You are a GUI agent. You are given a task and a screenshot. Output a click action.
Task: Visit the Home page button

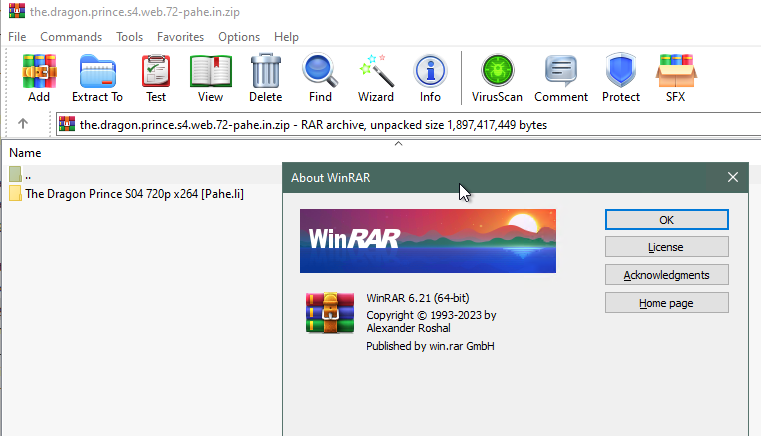(666, 303)
